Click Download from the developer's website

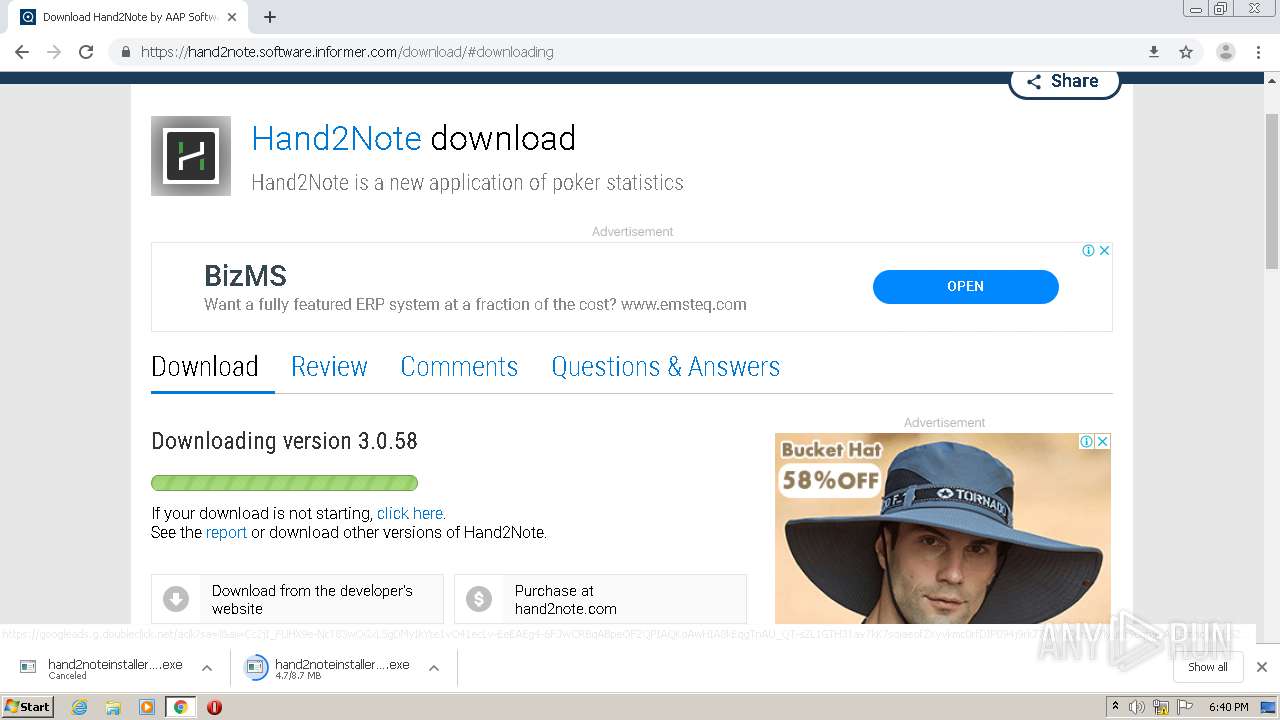point(297,599)
